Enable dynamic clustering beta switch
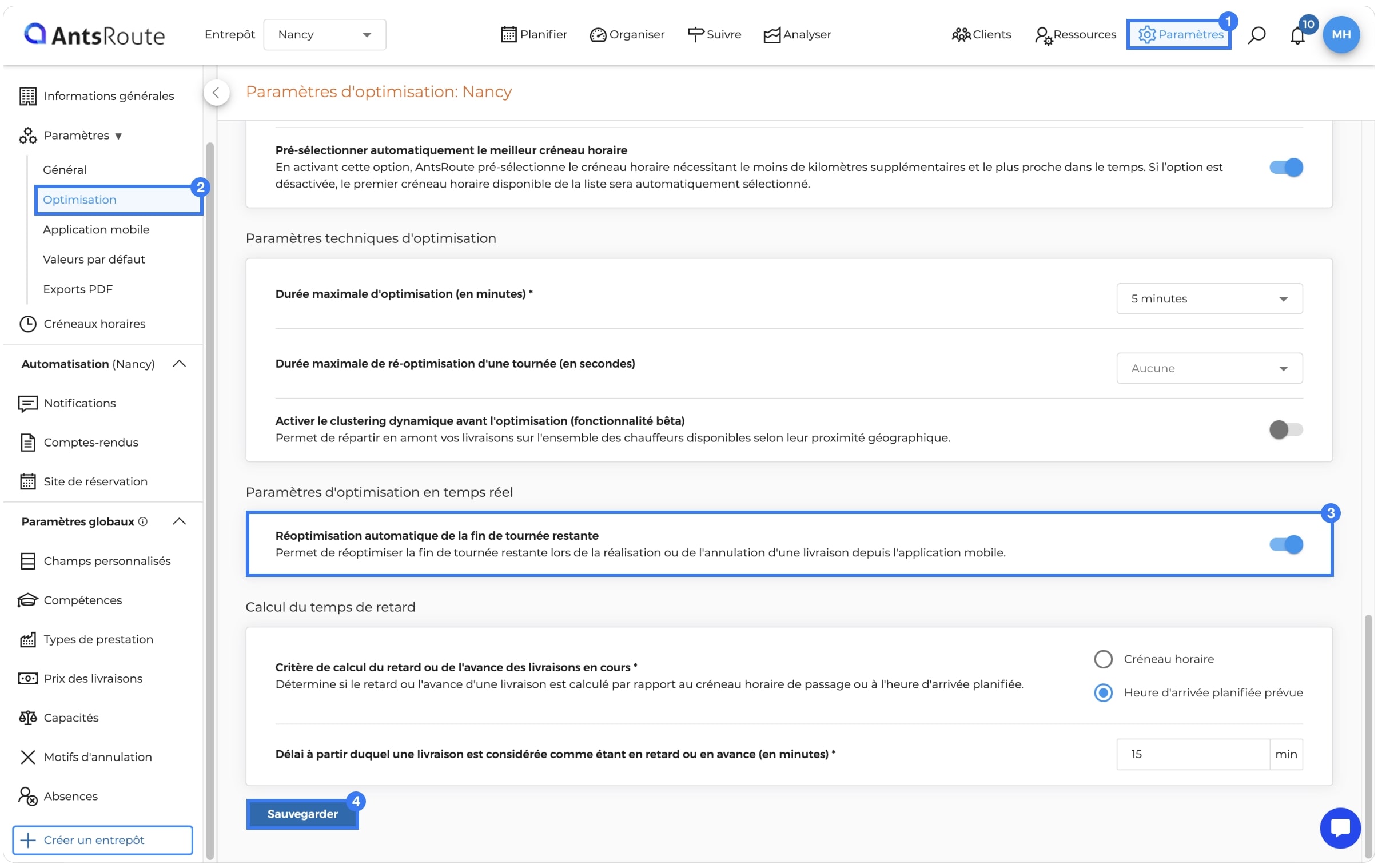Image resolution: width=1378 pixels, height=868 pixels. (x=1286, y=429)
